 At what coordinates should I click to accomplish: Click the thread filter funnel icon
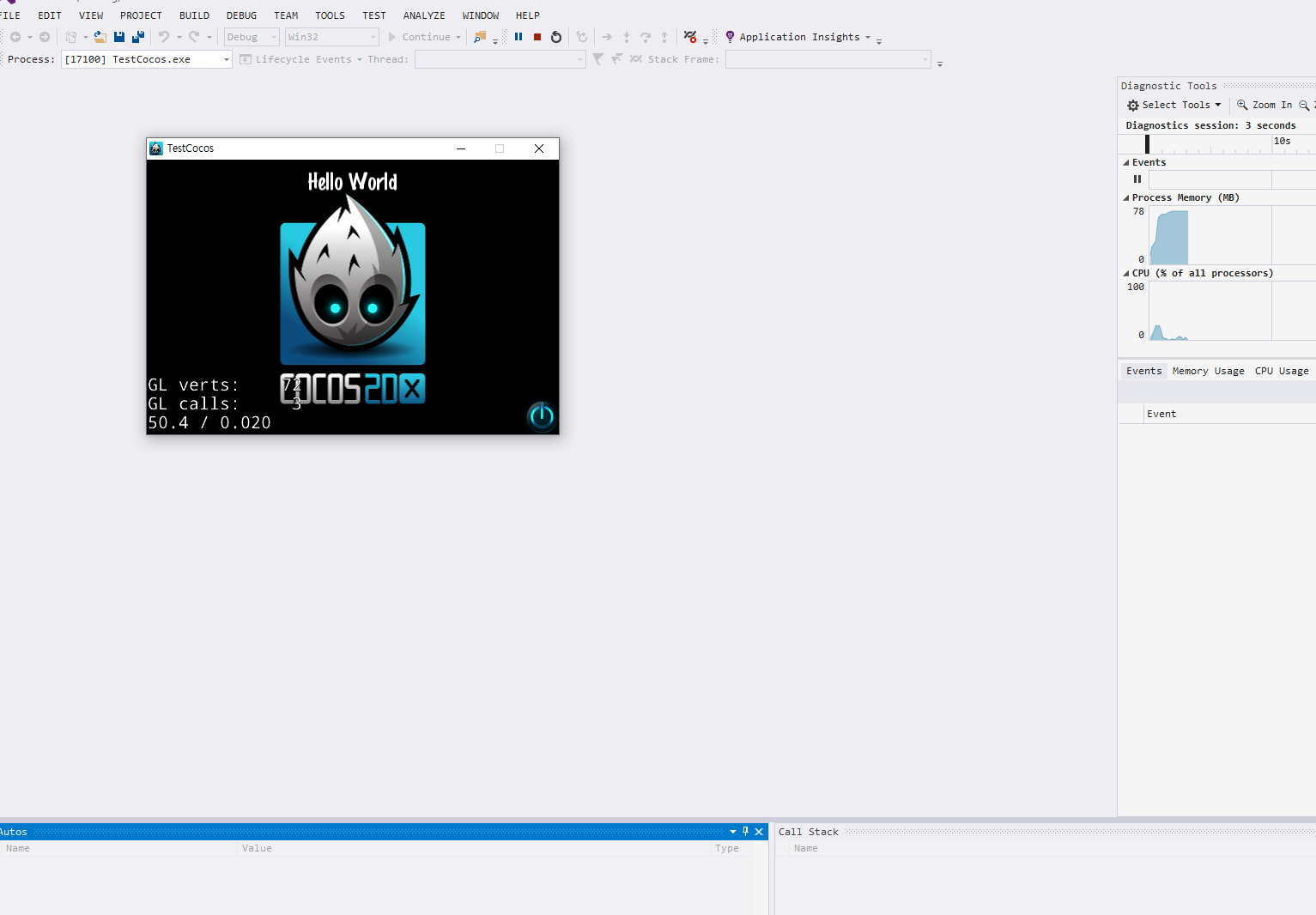coord(598,59)
